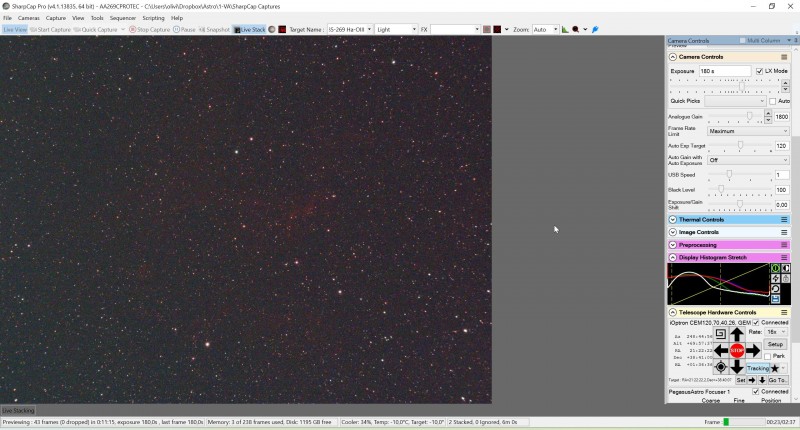The height and width of the screenshot is (430, 800).
Task: Click the telescope Setup button
Action: (775, 344)
